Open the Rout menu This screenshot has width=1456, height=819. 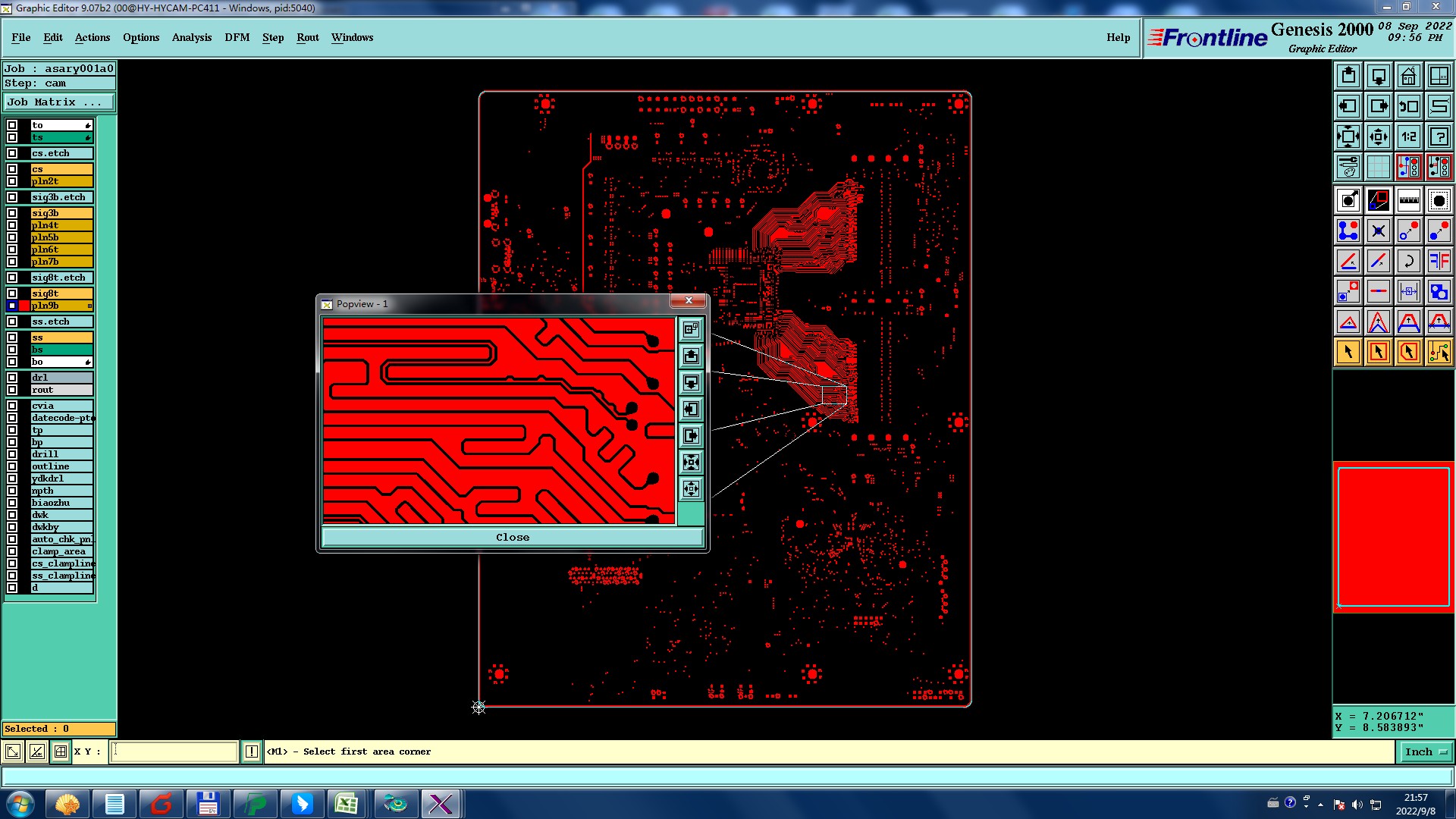307,37
